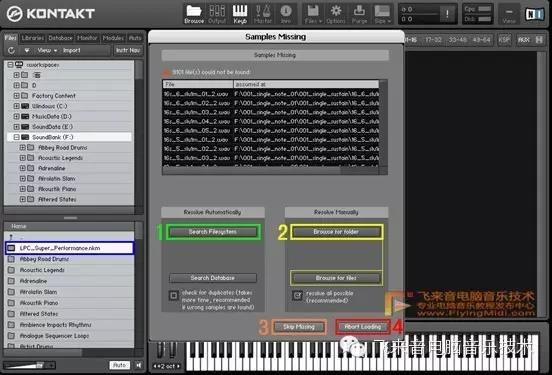Expand the MusicData (D:) drive
Viewport: 552px width, 375px height.
tap(16, 116)
